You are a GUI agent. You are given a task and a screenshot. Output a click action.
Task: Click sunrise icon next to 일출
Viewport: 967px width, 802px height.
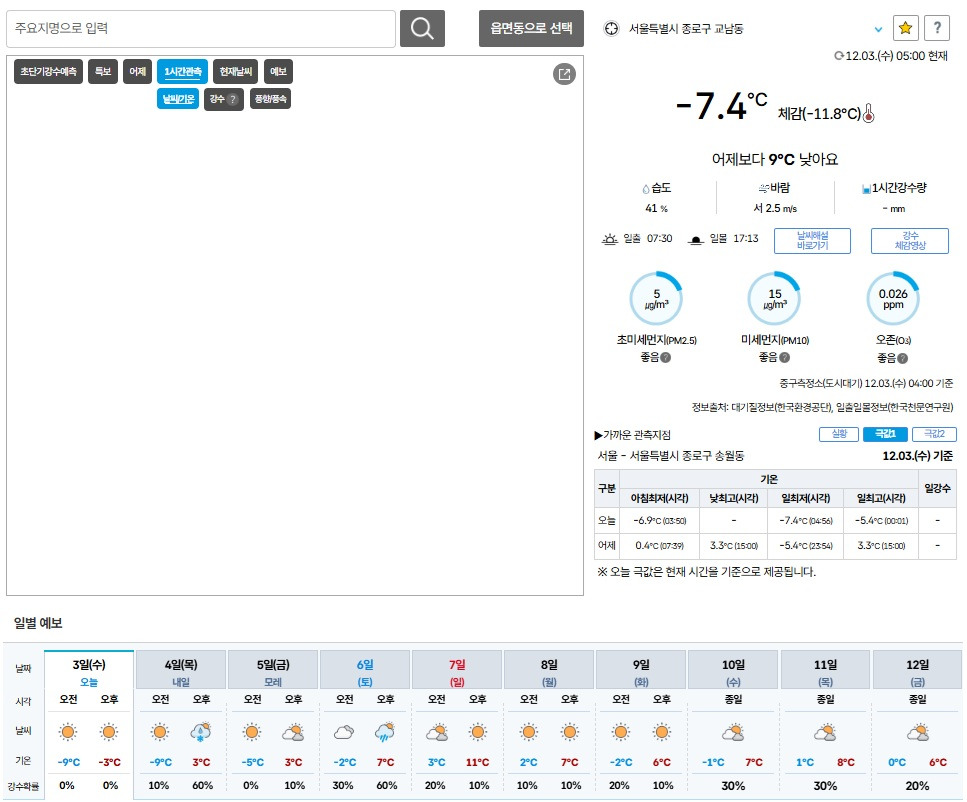[x=610, y=239]
